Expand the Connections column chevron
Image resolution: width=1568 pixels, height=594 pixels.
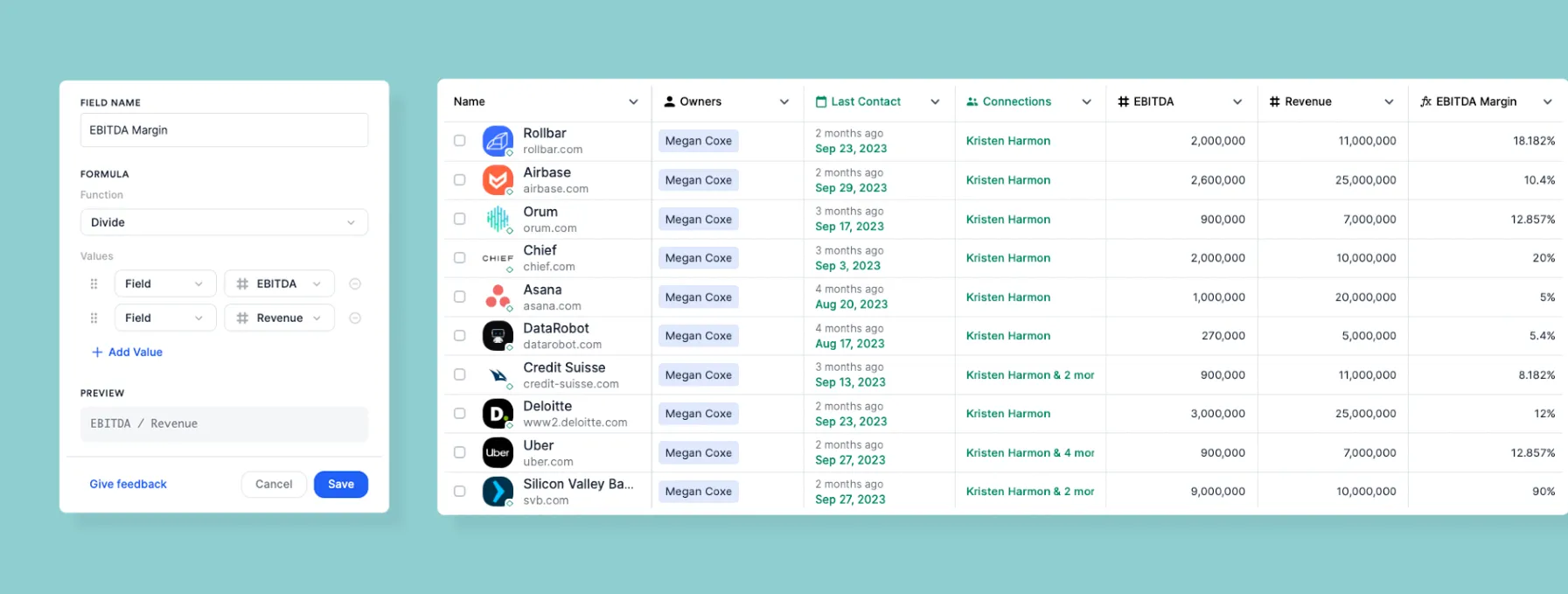[x=1086, y=101]
